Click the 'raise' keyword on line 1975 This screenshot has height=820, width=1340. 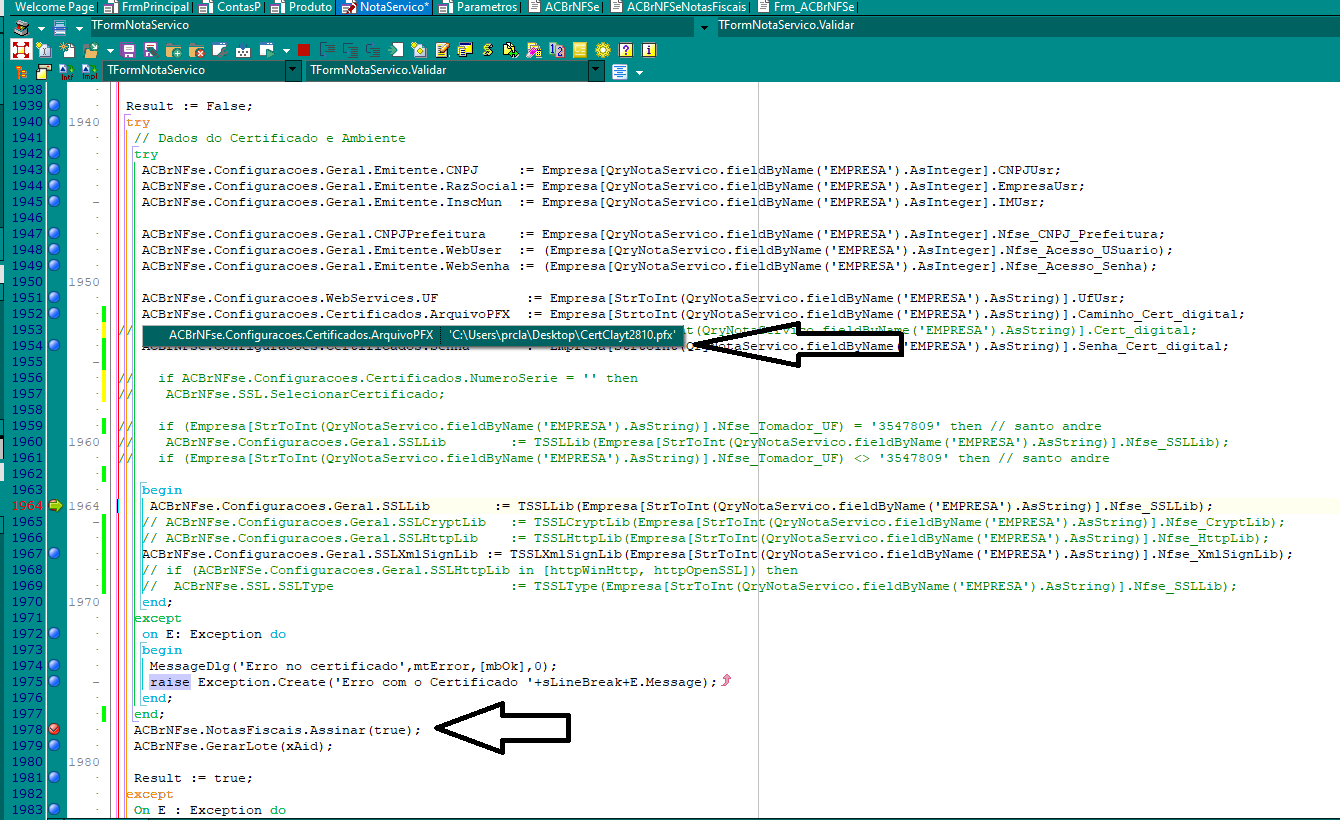[170, 682]
